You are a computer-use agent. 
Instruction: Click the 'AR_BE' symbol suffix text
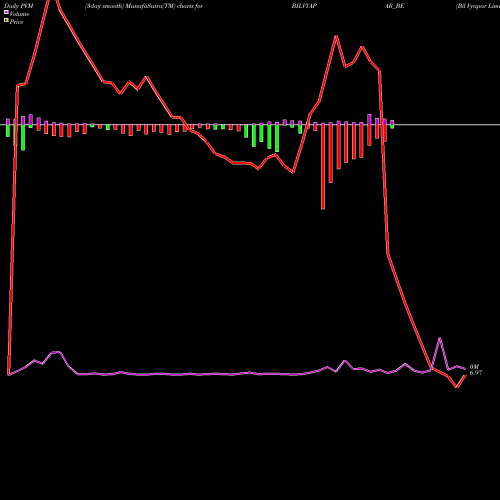(394, 6)
